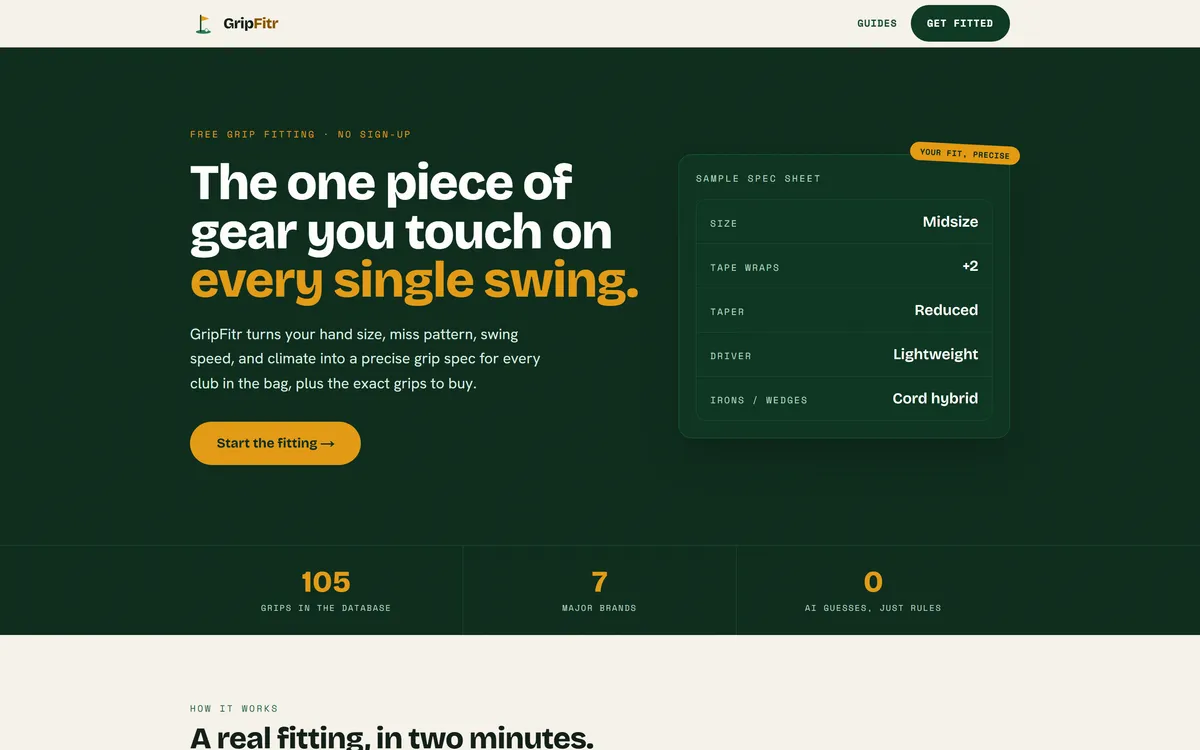Click the 'every single swing.' headline
The height and width of the screenshot is (750, 1200).
[414, 281]
